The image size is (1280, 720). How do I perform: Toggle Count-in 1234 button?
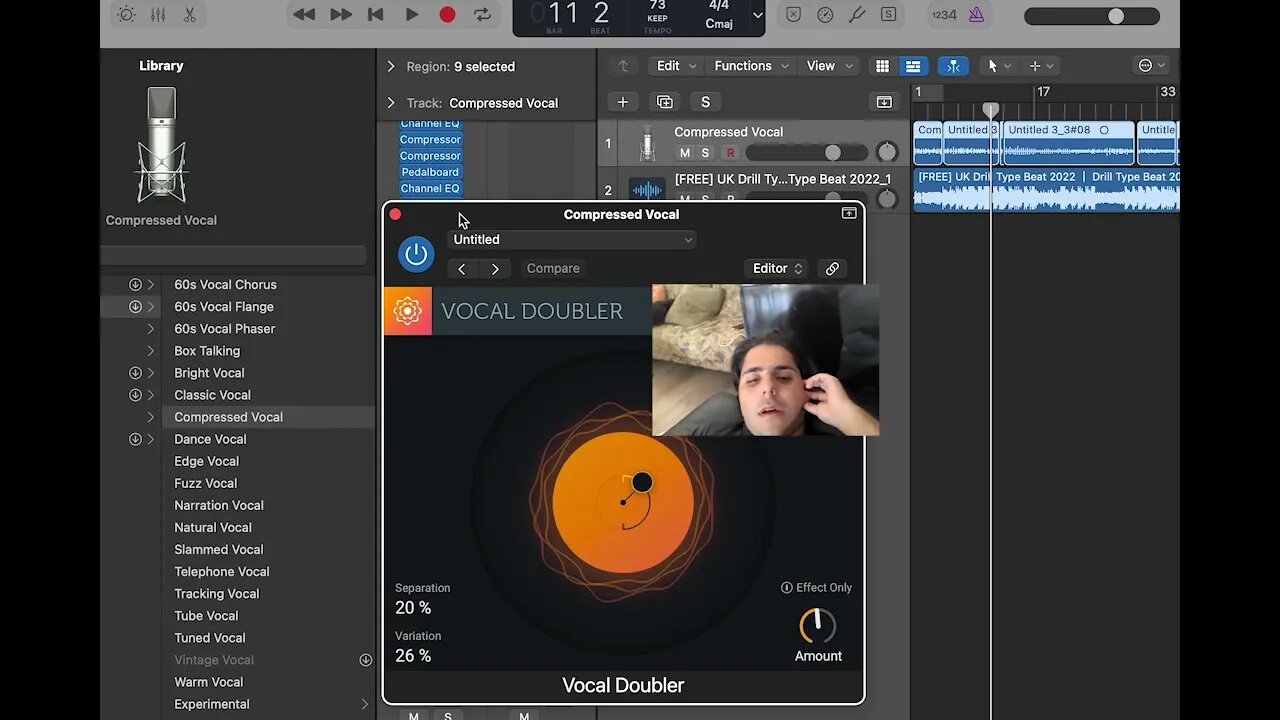coord(944,15)
